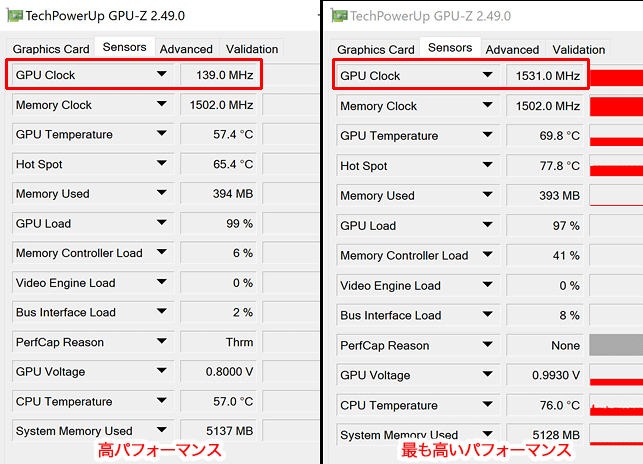Click the 1531.0 MHz GPU Clock value
The height and width of the screenshot is (464, 643).
545,76
